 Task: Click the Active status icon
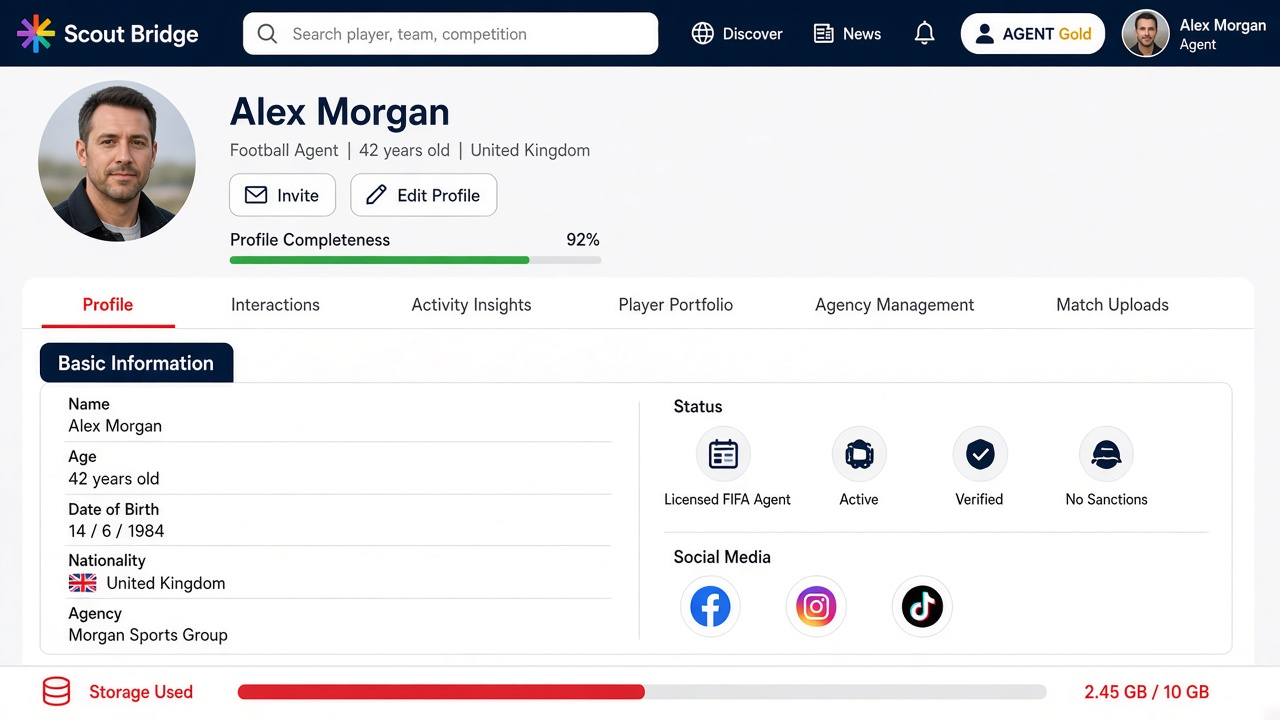pos(859,454)
